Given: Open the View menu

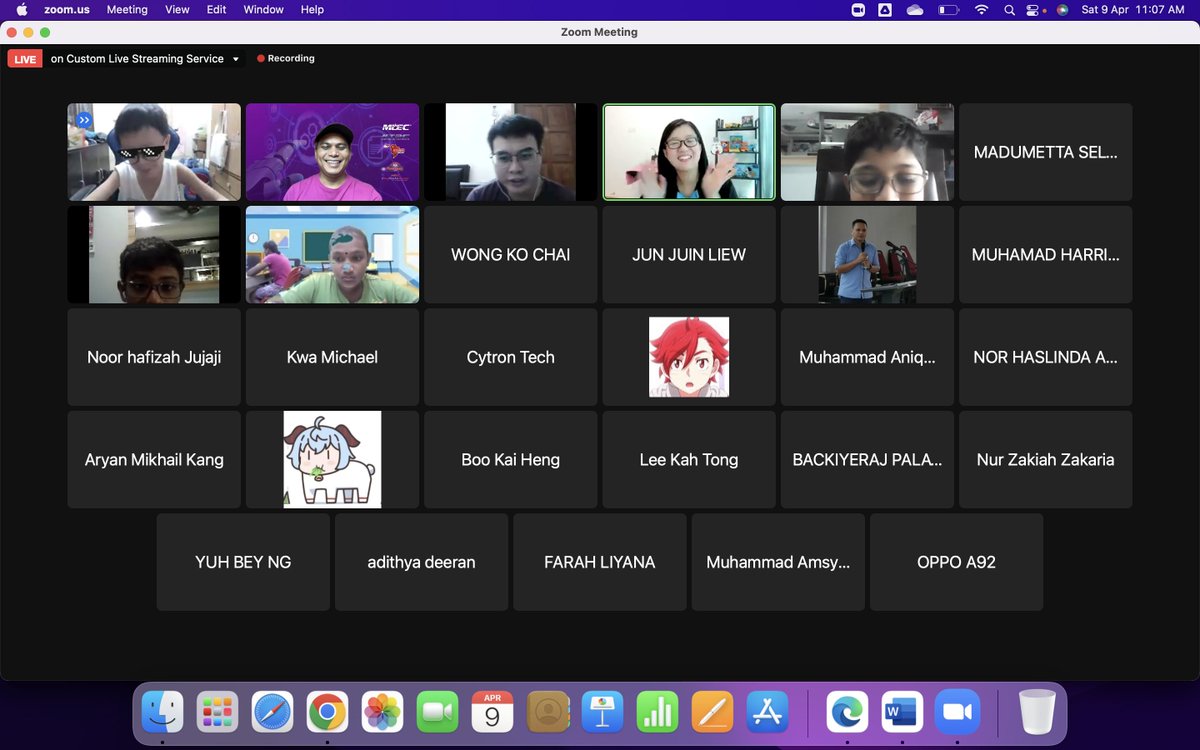Looking at the screenshot, I should pos(177,9).
